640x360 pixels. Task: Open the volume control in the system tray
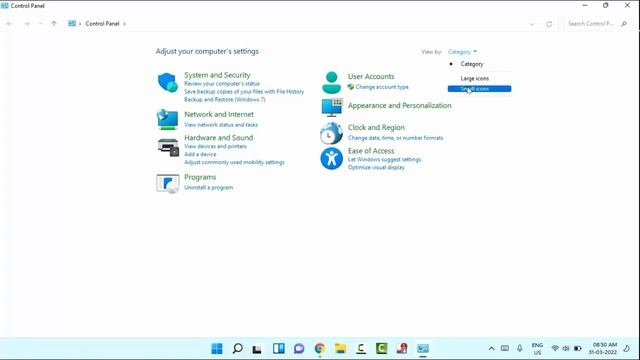pyautogui.click(x=566, y=349)
